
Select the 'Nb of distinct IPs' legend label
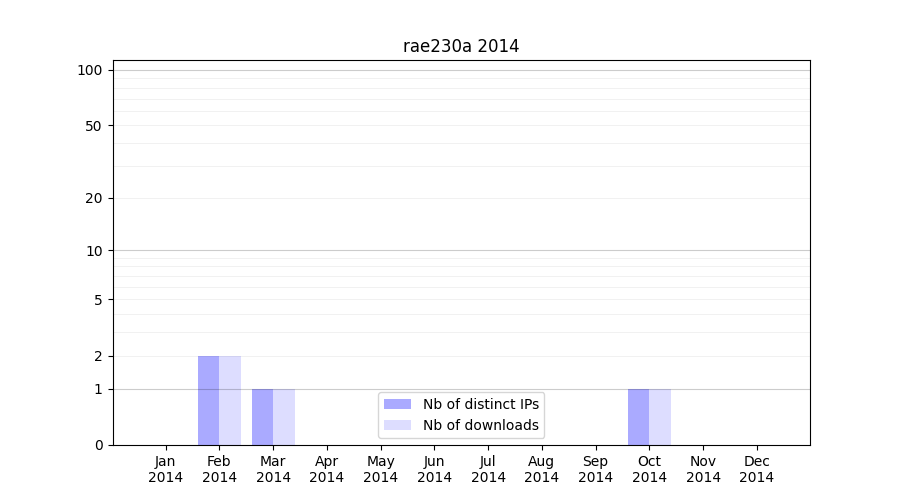[x=480, y=404]
